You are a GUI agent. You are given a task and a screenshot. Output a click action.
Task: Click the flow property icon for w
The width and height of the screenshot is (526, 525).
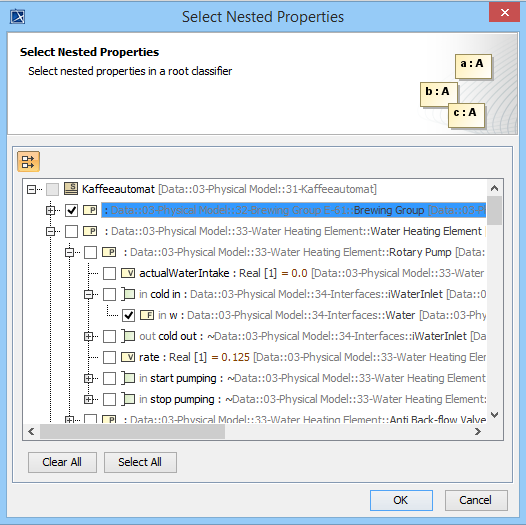click(147, 315)
